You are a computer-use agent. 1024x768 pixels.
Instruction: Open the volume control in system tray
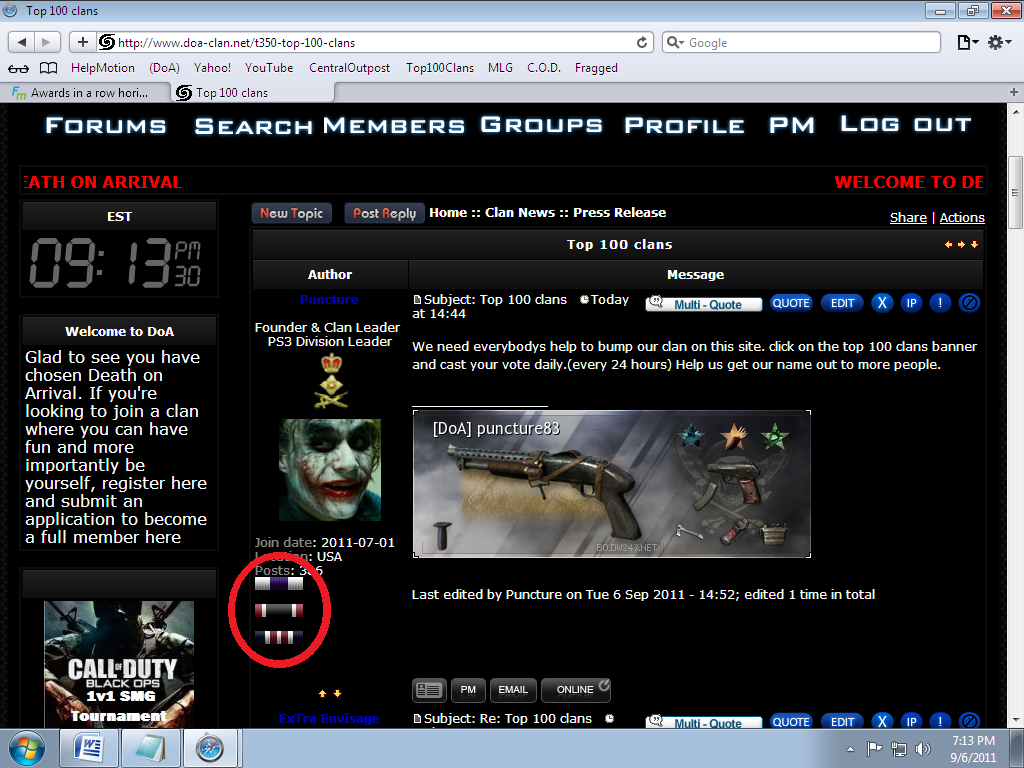point(923,749)
